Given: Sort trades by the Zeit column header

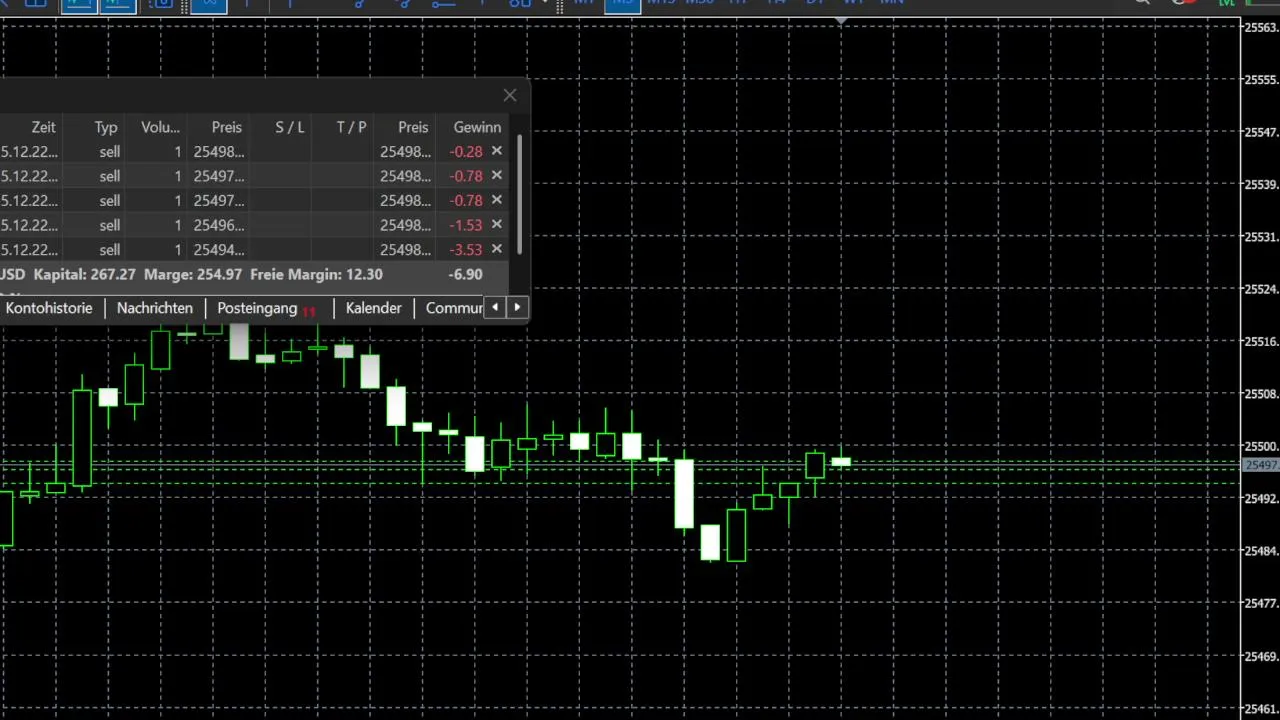Looking at the screenshot, I should point(43,127).
